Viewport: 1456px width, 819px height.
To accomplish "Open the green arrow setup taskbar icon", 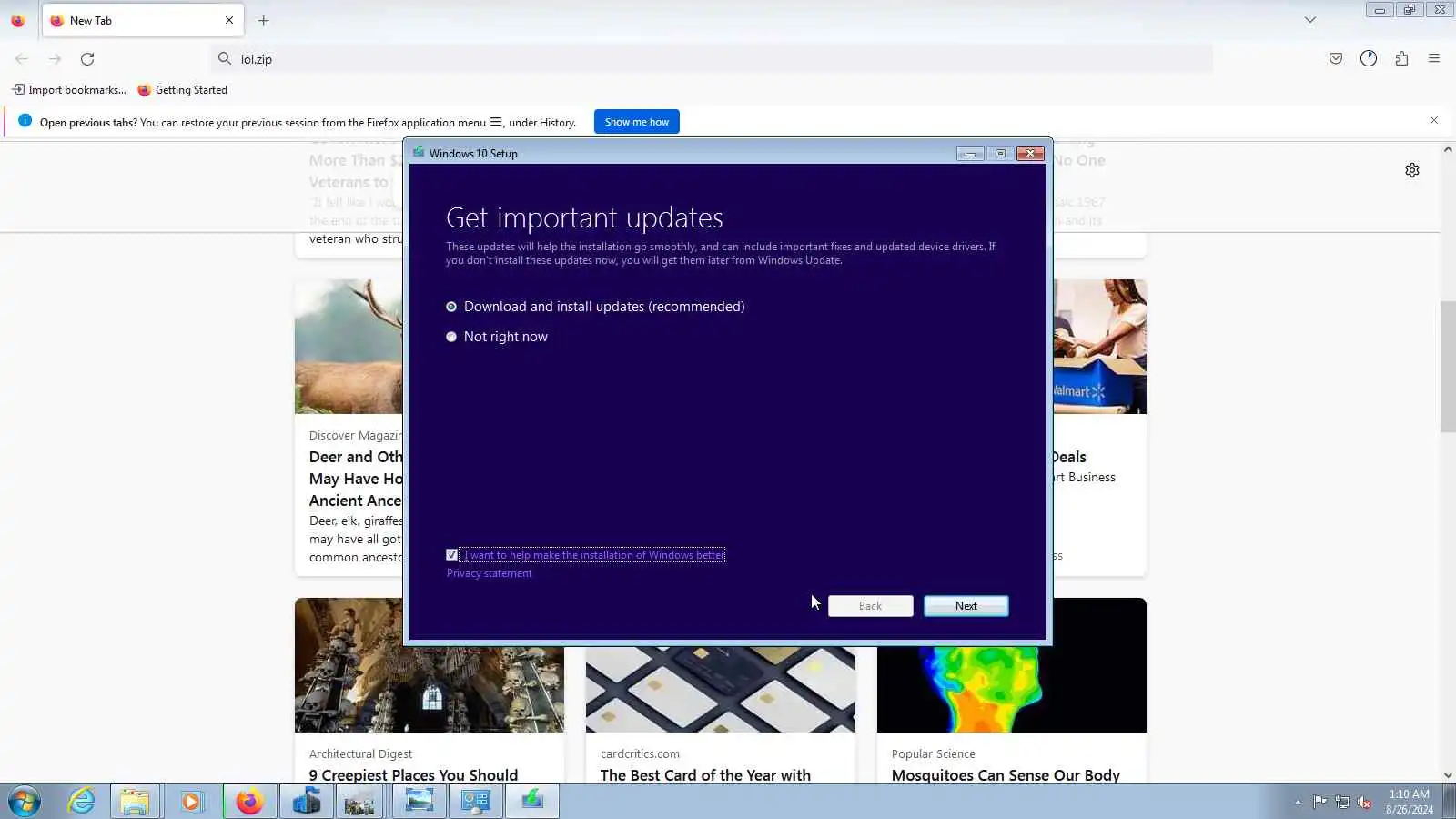I will (531, 802).
